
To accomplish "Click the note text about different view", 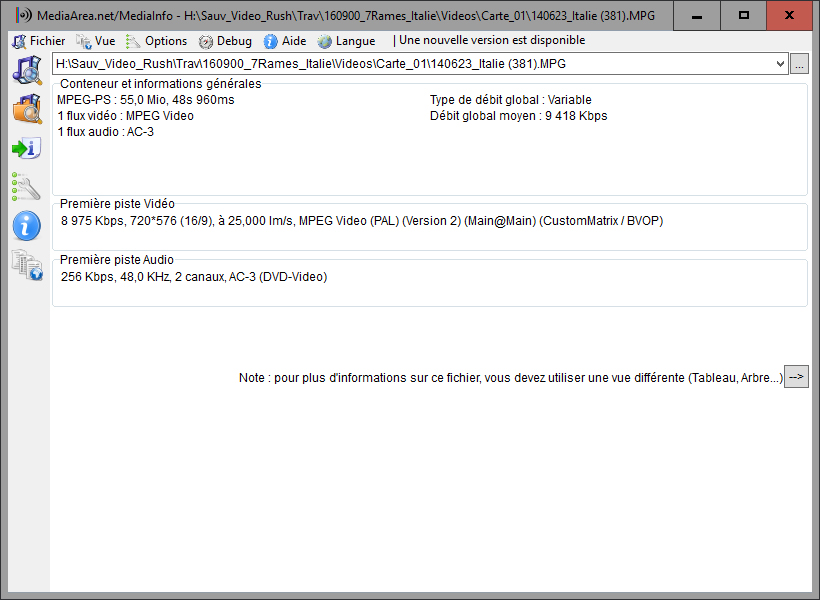I will (511, 378).
